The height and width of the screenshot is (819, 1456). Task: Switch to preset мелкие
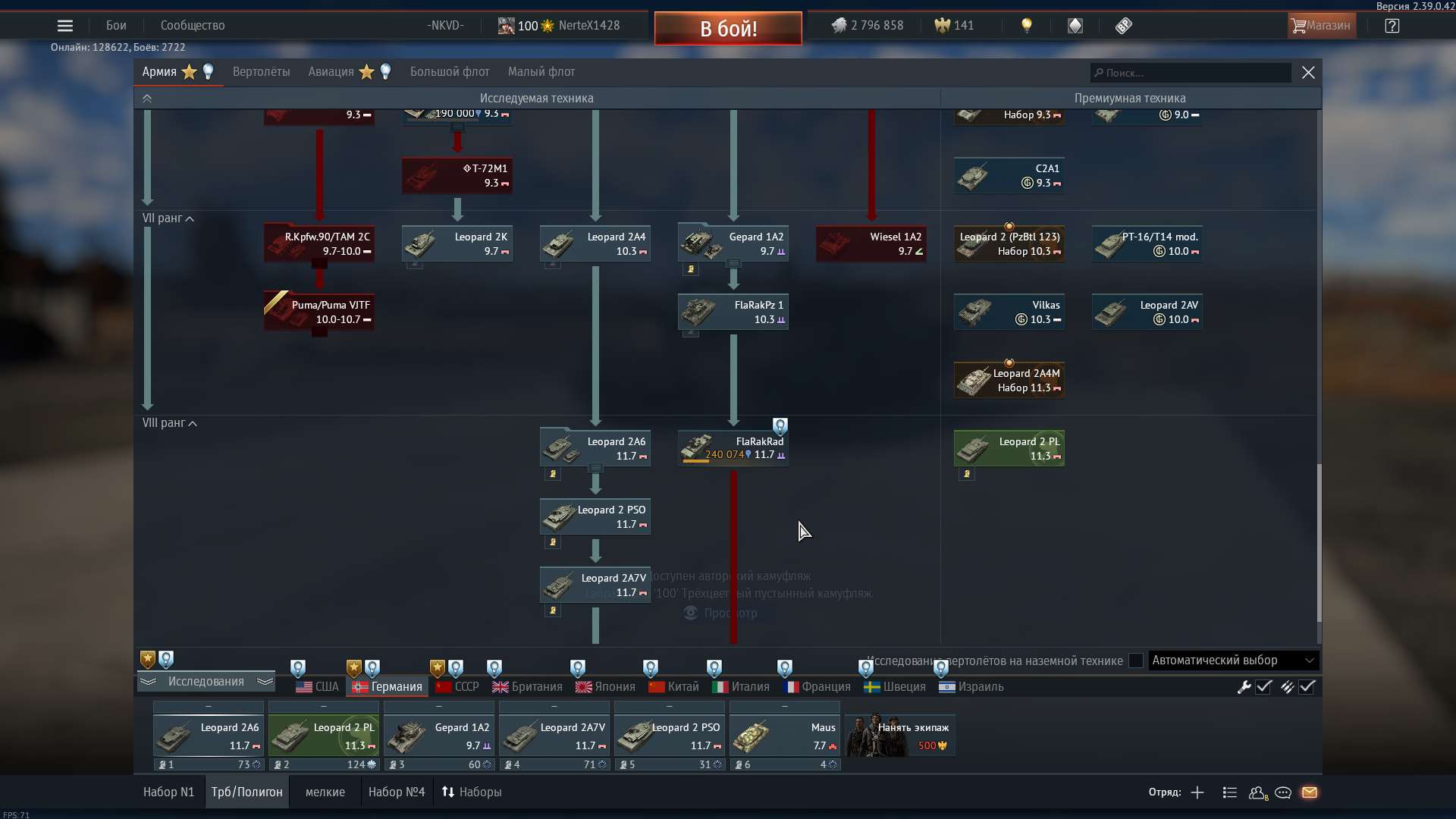point(325,792)
